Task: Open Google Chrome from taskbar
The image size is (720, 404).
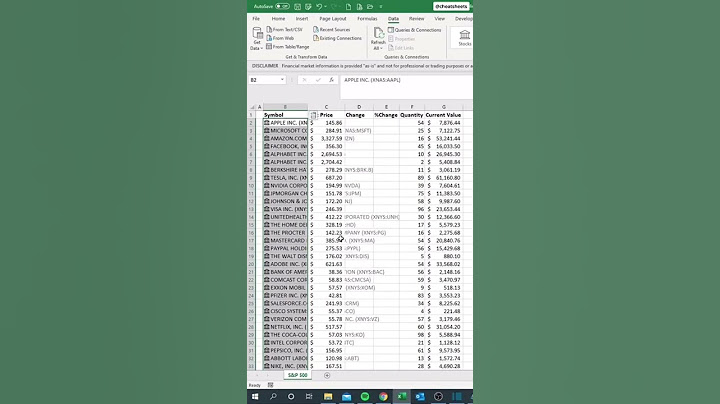Action: [x=383, y=396]
